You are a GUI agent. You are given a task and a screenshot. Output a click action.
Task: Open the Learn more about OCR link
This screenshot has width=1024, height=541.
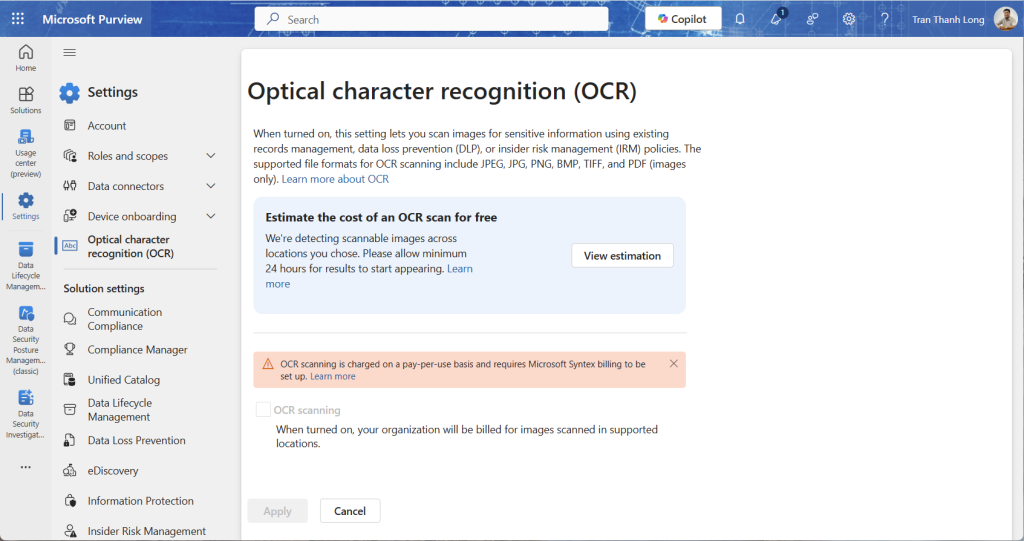coord(335,179)
